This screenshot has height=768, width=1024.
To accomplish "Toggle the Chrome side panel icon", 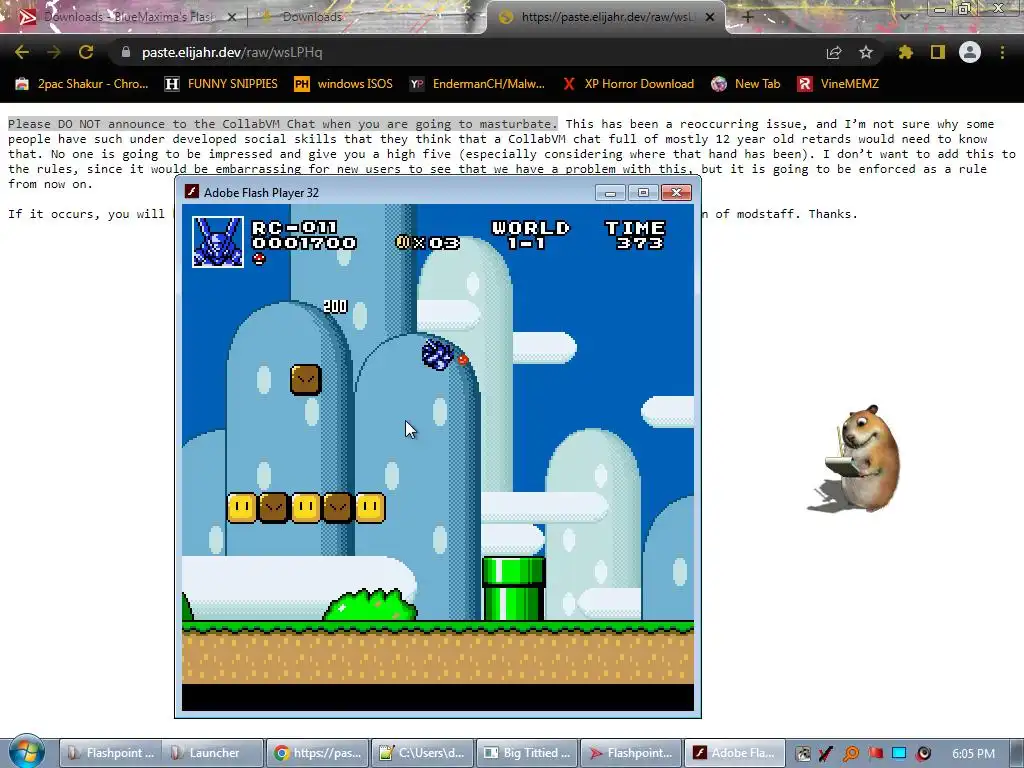I will pyautogui.click(x=938, y=52).
